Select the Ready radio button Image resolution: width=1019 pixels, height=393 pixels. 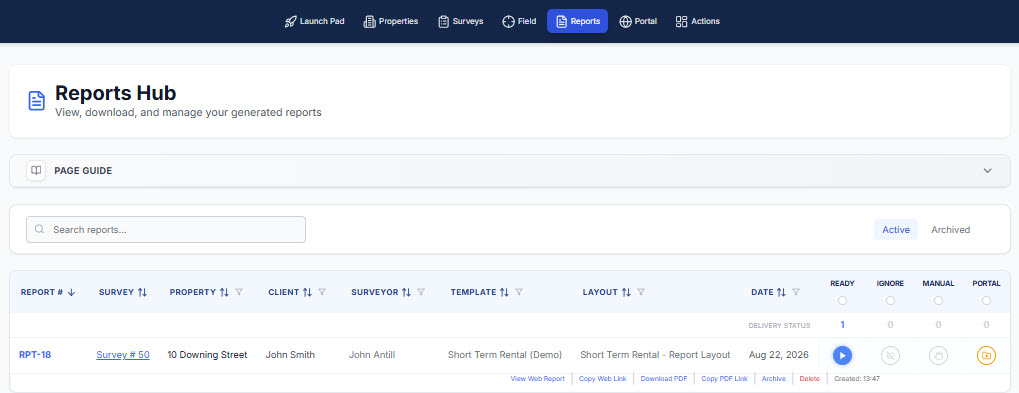click(842, 301)
